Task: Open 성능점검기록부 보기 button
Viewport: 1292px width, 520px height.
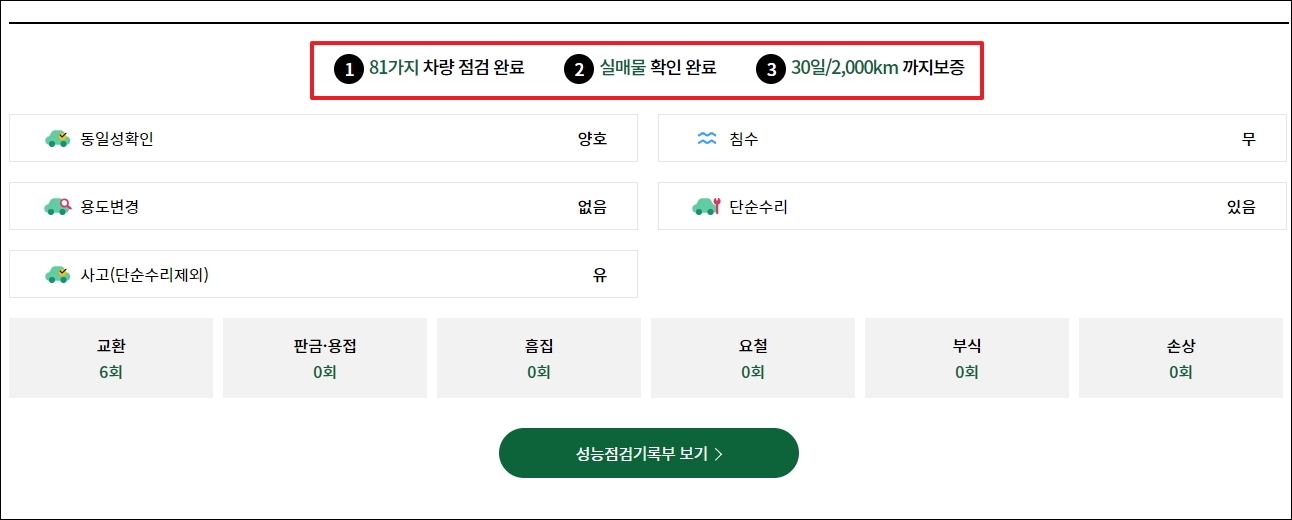Action: [x=649, y=453]
